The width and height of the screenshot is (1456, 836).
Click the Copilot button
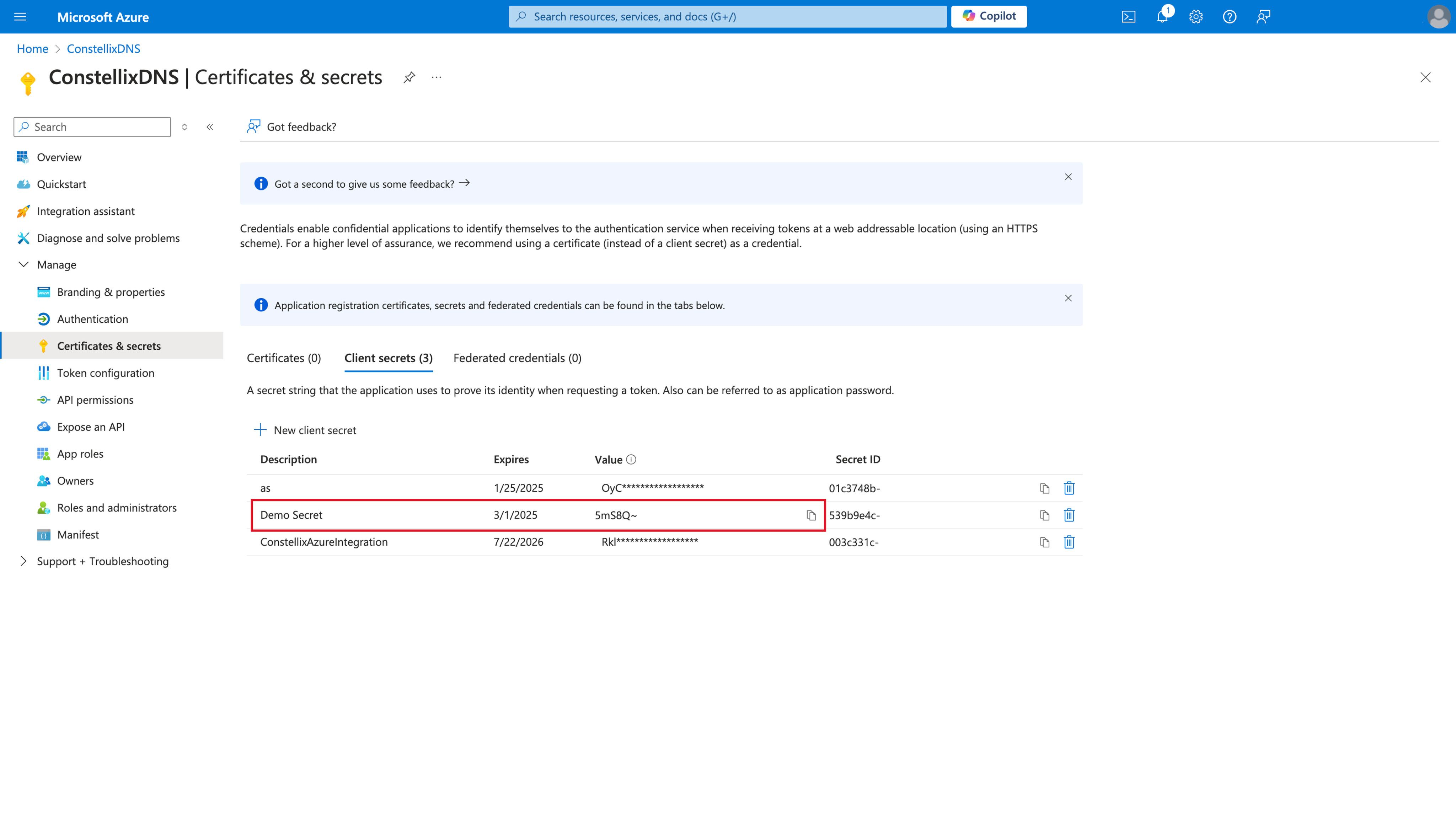(x=989, y=16)
